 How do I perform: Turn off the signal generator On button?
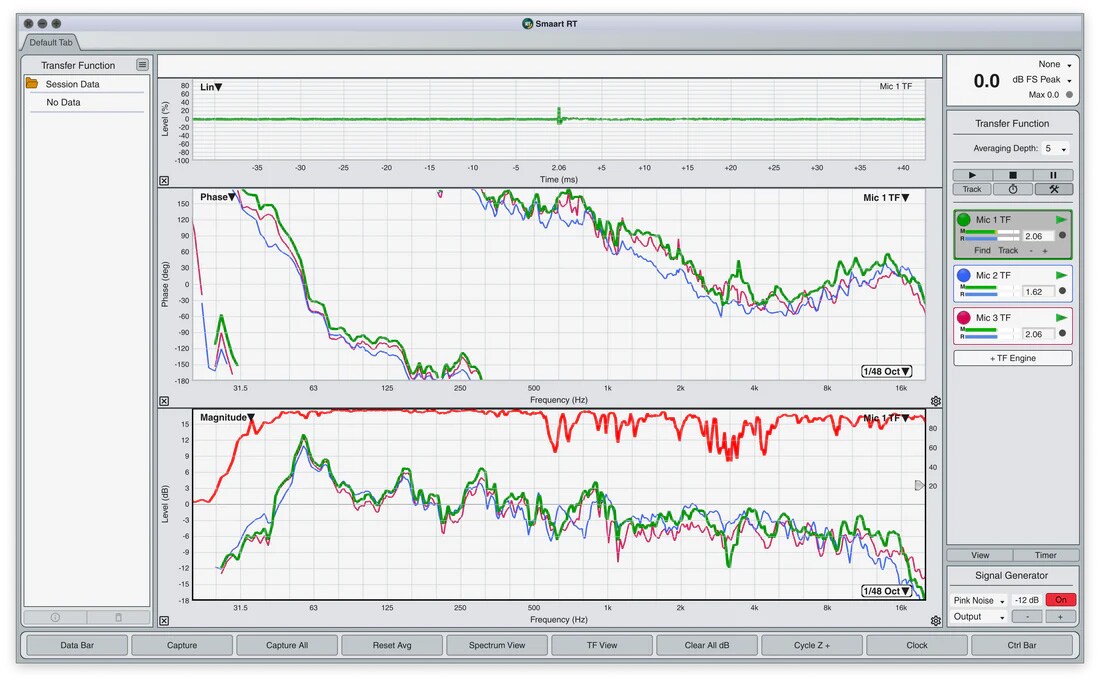1060,600
